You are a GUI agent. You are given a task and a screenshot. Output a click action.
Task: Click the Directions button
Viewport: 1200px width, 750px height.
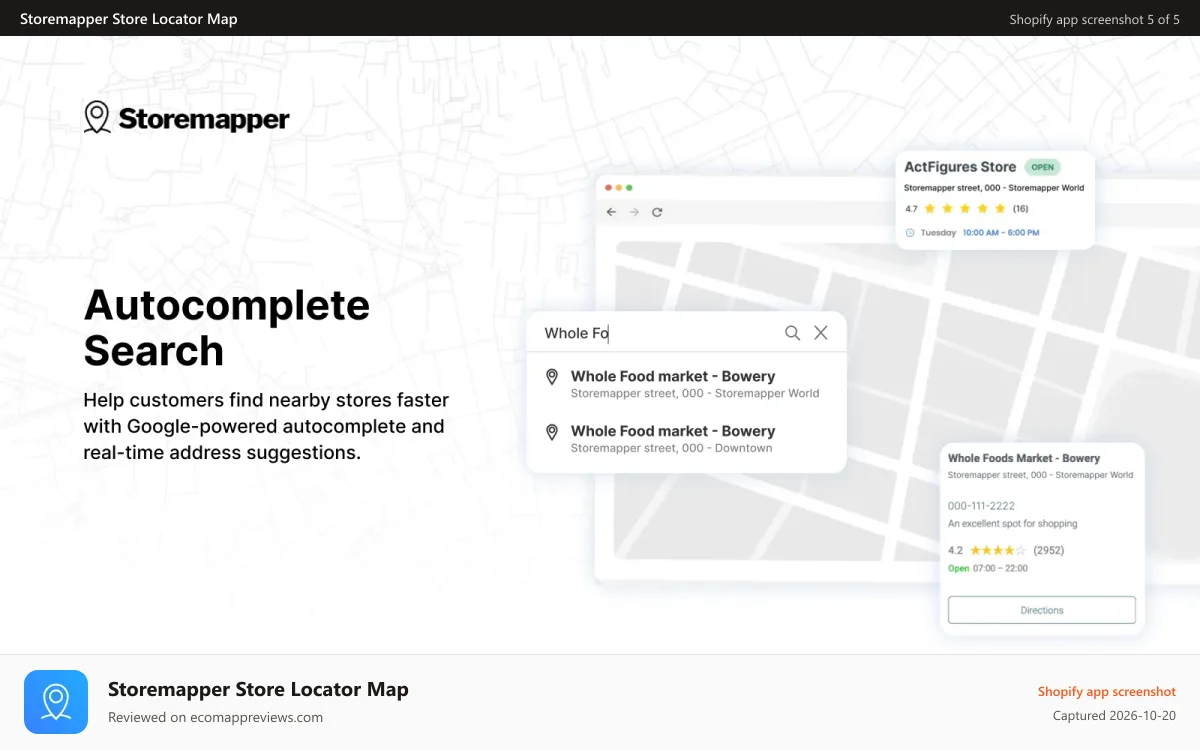(x=1042, y=610)
